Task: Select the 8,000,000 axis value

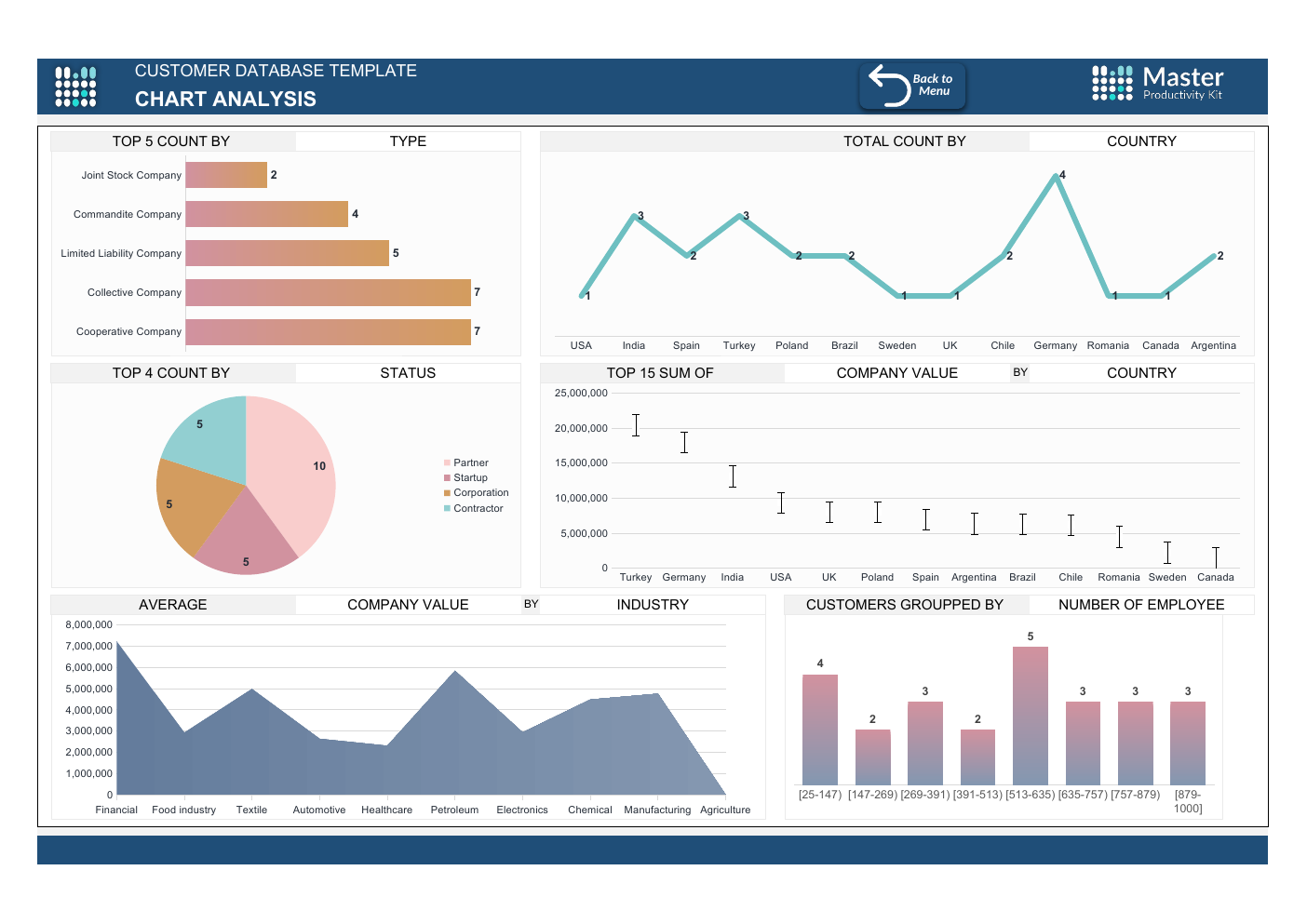Action: click(x=88, y=624)
